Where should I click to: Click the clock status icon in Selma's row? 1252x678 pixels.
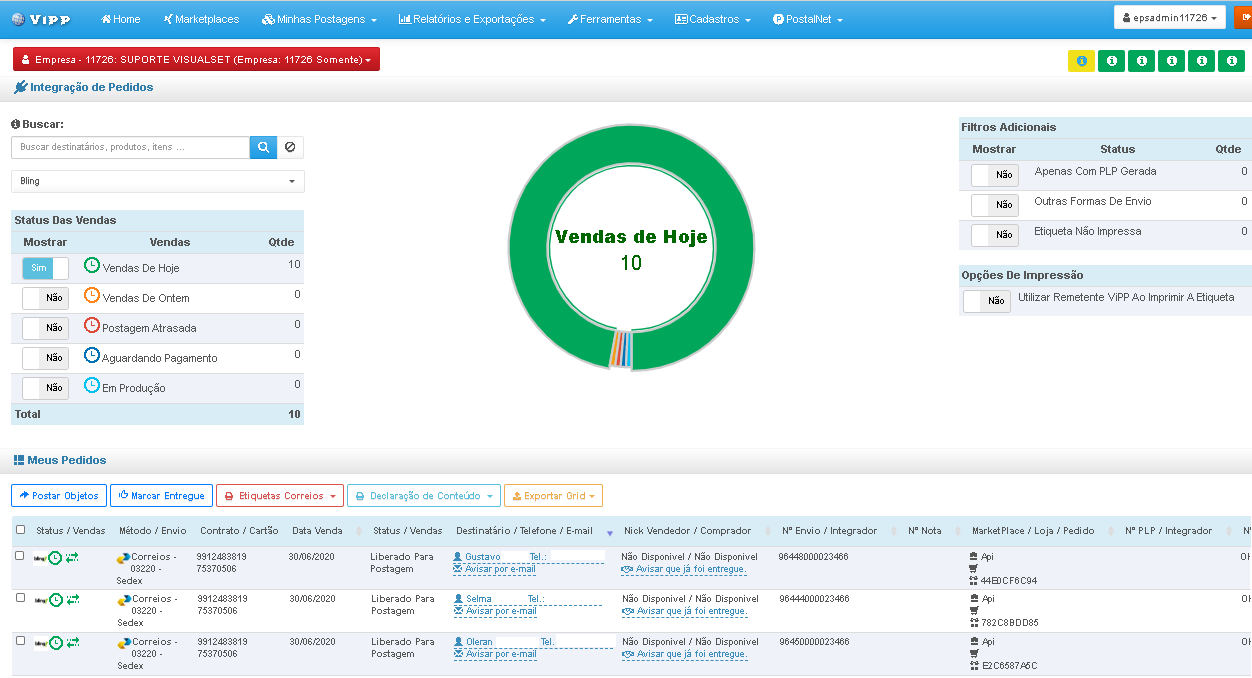[56, 600]
